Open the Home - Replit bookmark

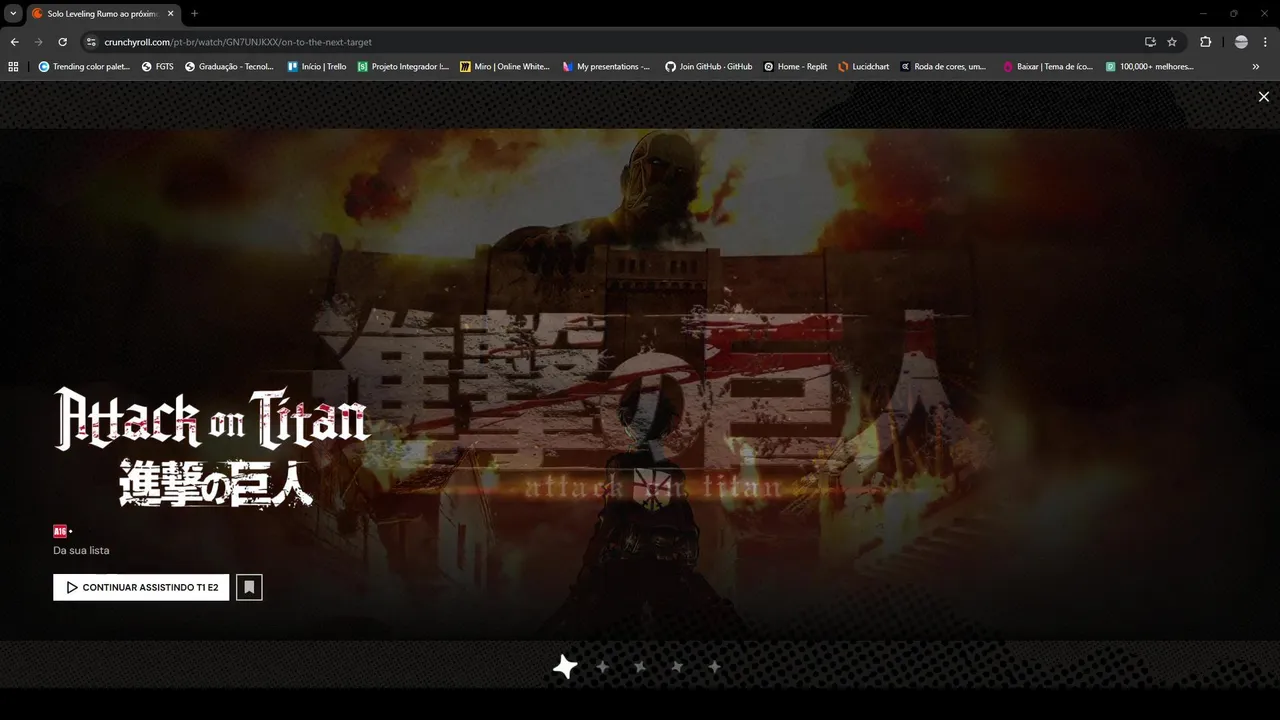pyautogui.click(x=796, y=67)
